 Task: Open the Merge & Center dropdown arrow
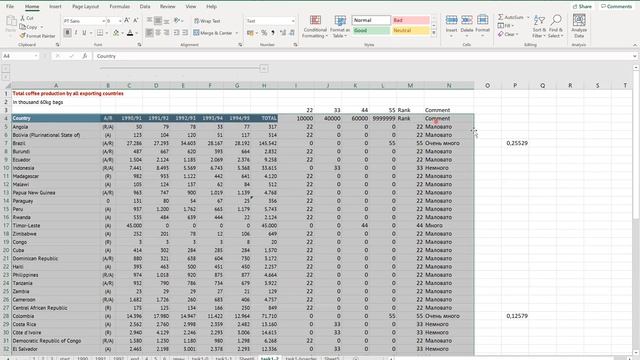237,33
